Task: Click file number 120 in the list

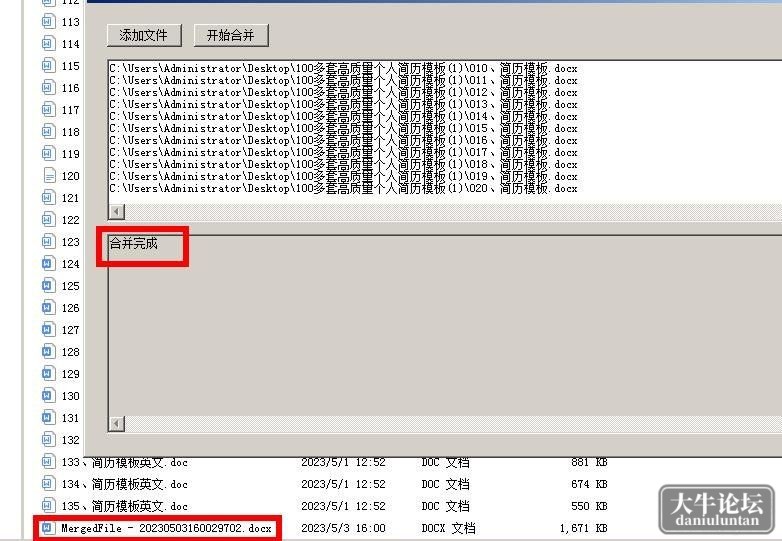Action: (x=70, y=176)
